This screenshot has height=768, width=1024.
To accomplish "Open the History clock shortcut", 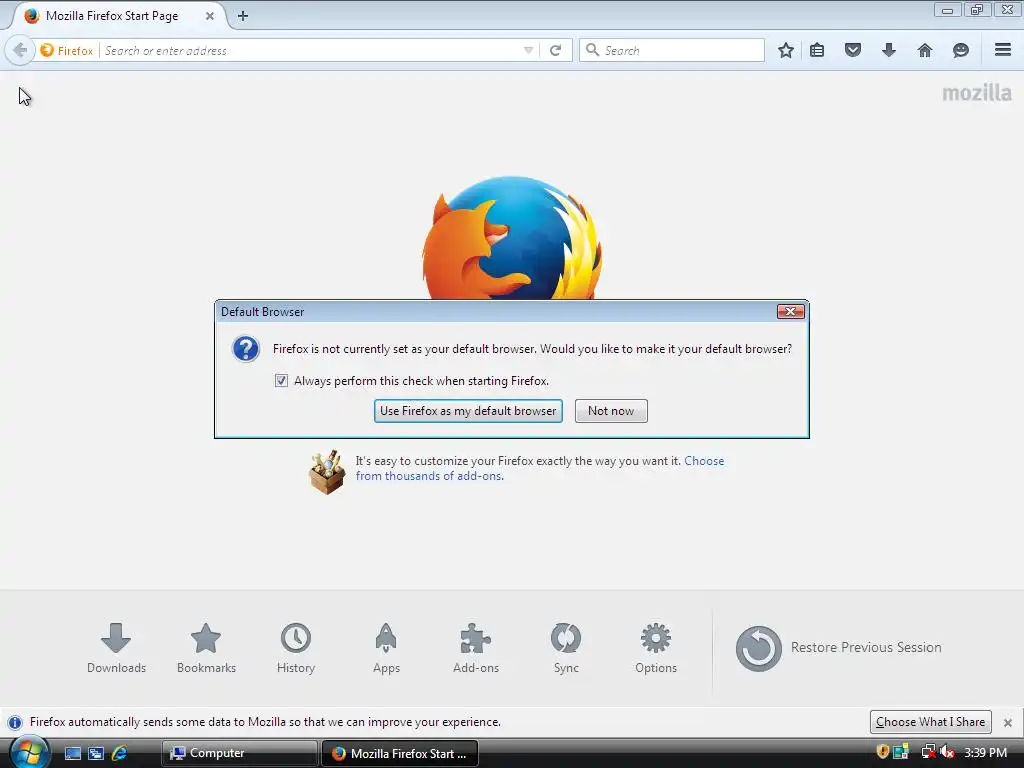I will tap(296, 648).
